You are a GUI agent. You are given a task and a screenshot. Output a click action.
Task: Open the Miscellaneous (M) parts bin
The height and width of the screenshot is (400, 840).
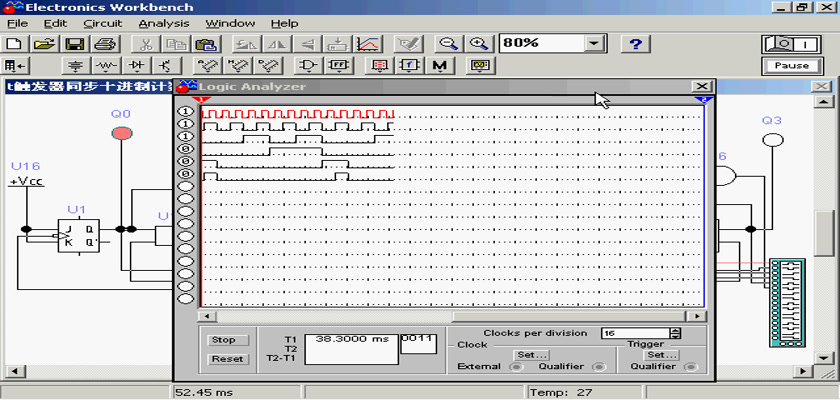pyautogui.click(x=439, y=66)
